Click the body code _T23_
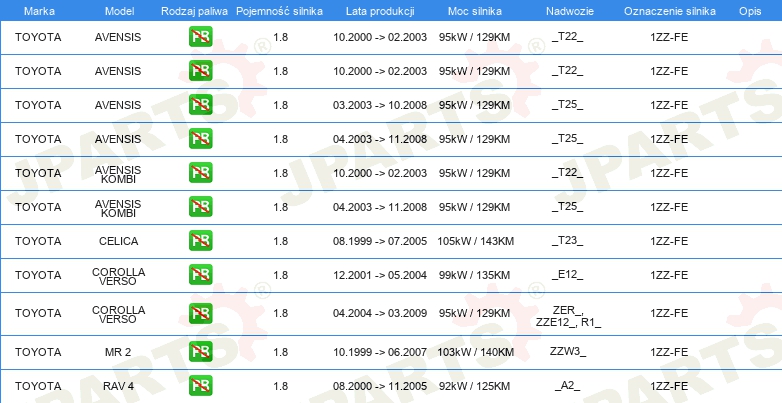The height and width of the screenshot is (403, 782). [568, 240]
